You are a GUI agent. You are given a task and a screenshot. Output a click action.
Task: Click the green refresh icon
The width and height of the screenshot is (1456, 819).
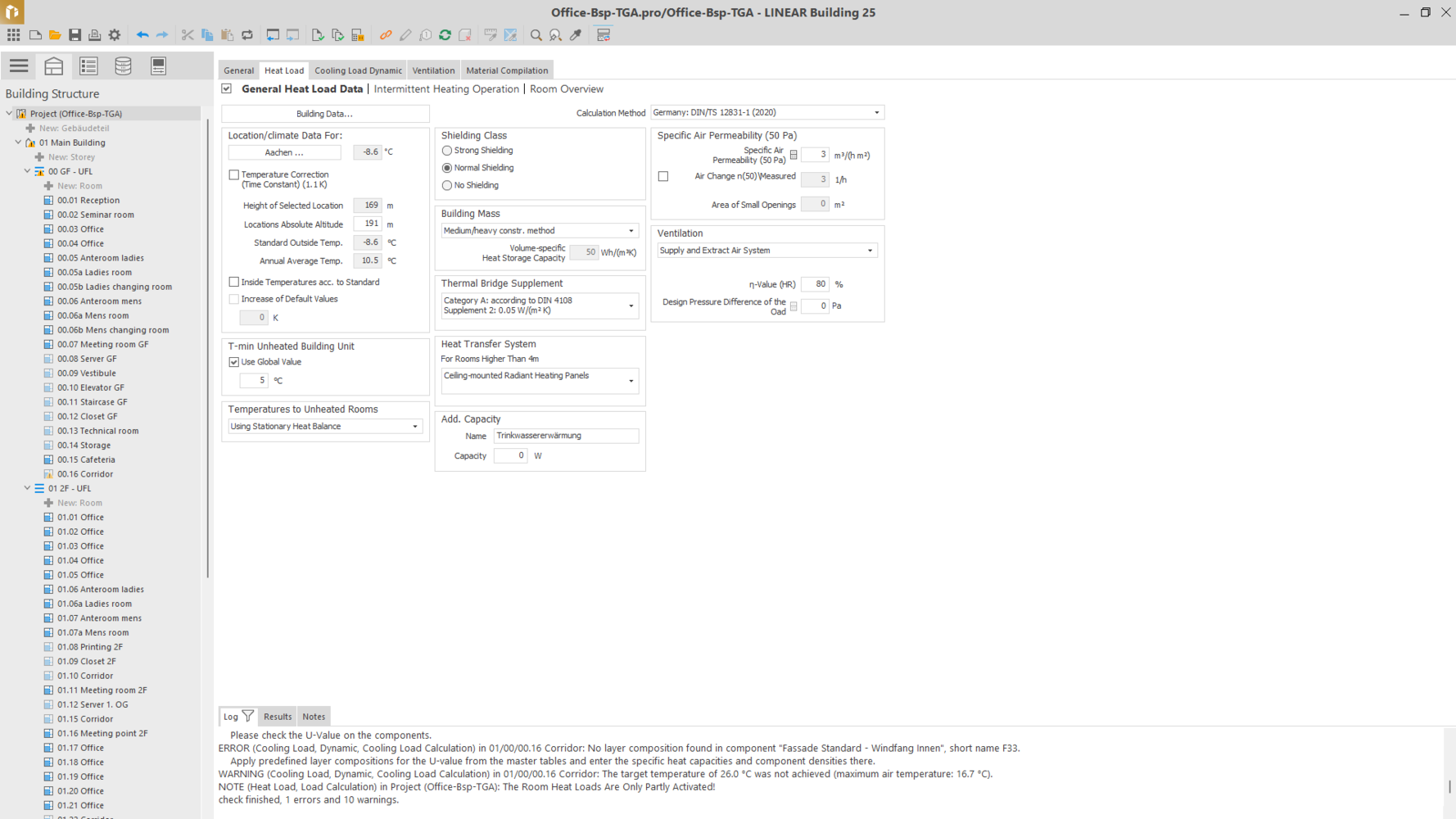[445, 35]
